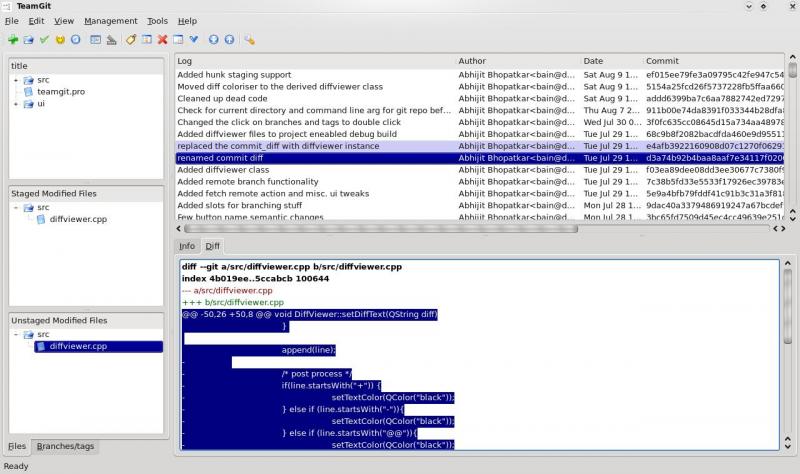Collapse src folder under Unstaged Modified Files
Screen dimensions: 800x474
tap(16, 335)
